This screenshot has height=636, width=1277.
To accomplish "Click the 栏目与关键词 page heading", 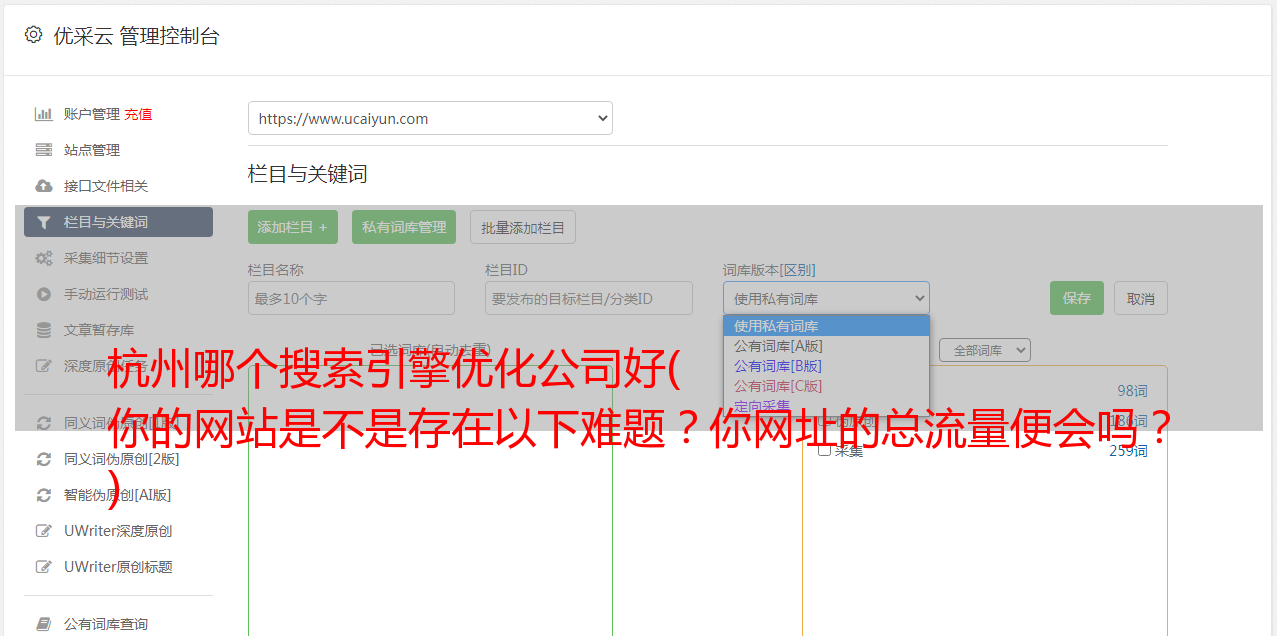I will click(308, 174).
